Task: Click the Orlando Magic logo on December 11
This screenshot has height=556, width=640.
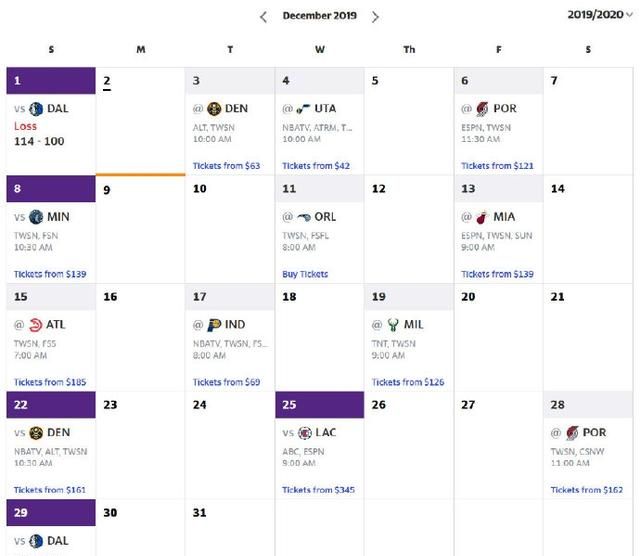Action: pyautogui.click(x=304, y=217)
